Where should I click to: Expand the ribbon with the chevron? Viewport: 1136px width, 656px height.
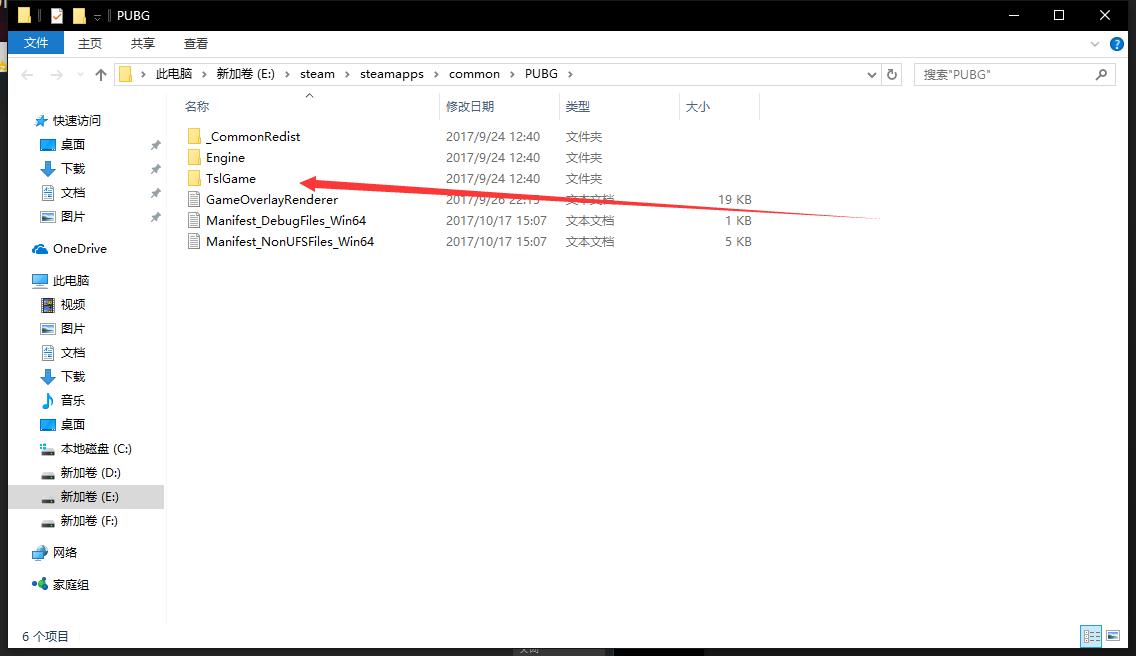point(1095,44)
